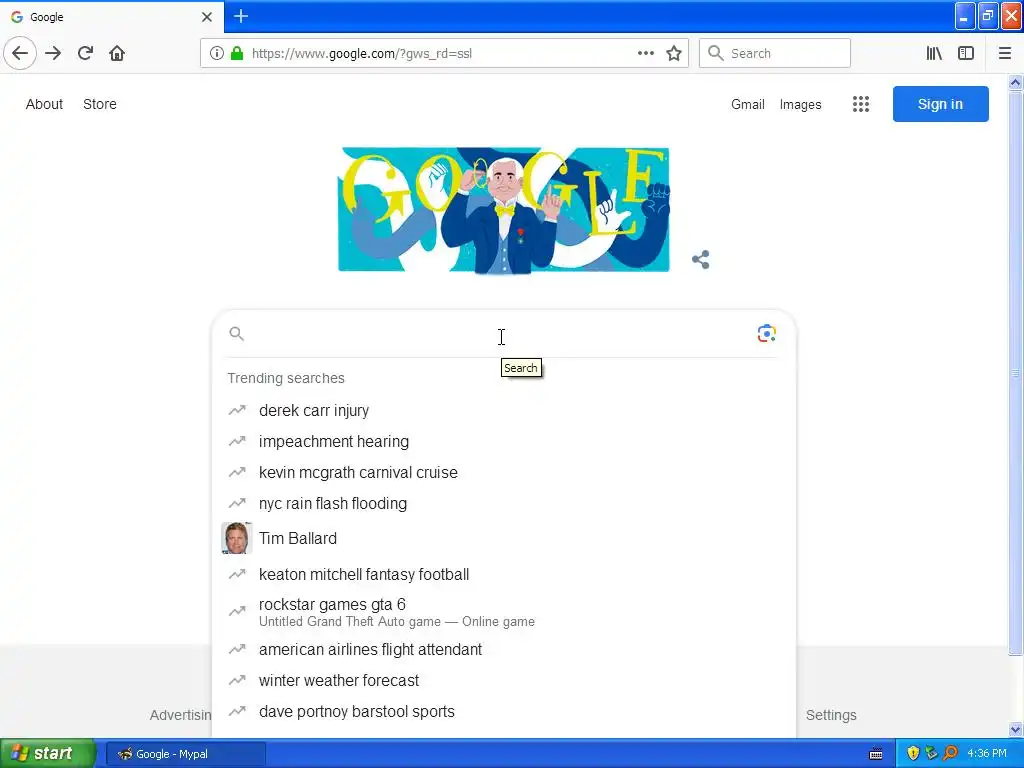1024x768 pixels.
Task: Share the Google Doodle
Action: [701, 260]
